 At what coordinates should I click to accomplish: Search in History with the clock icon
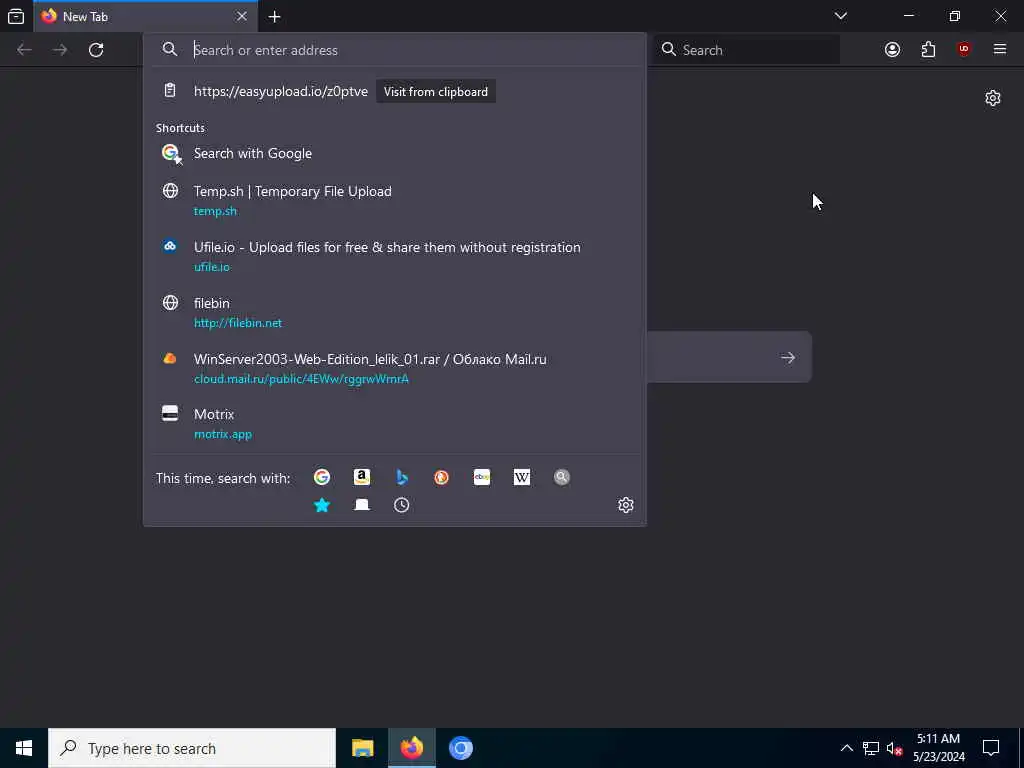pyautogui.click(x=402, y=505)
